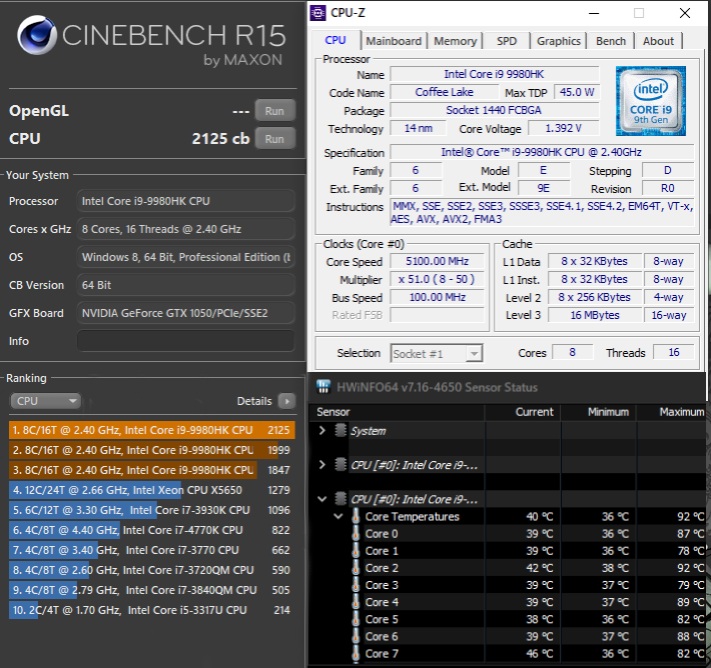The width and height of the screenshot is (711, 668).
Task: Click the GFX Board field
Action: (x=186, y=313)
